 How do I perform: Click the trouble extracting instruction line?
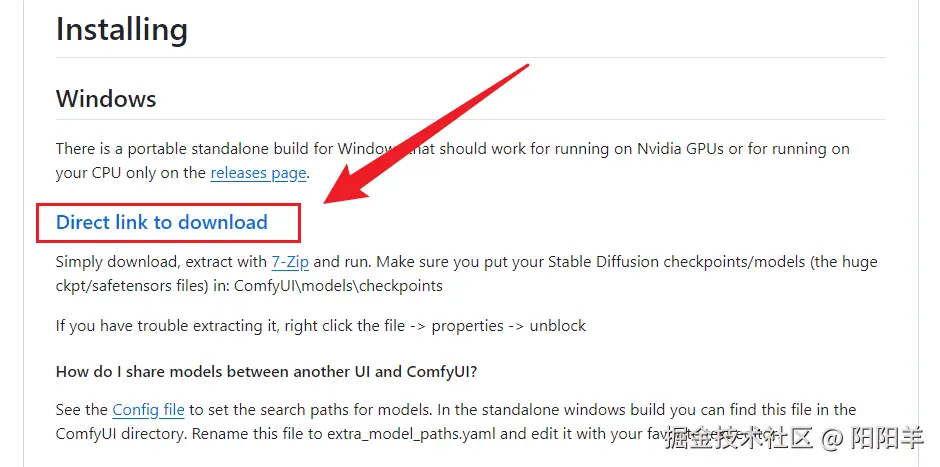[321, 326]
